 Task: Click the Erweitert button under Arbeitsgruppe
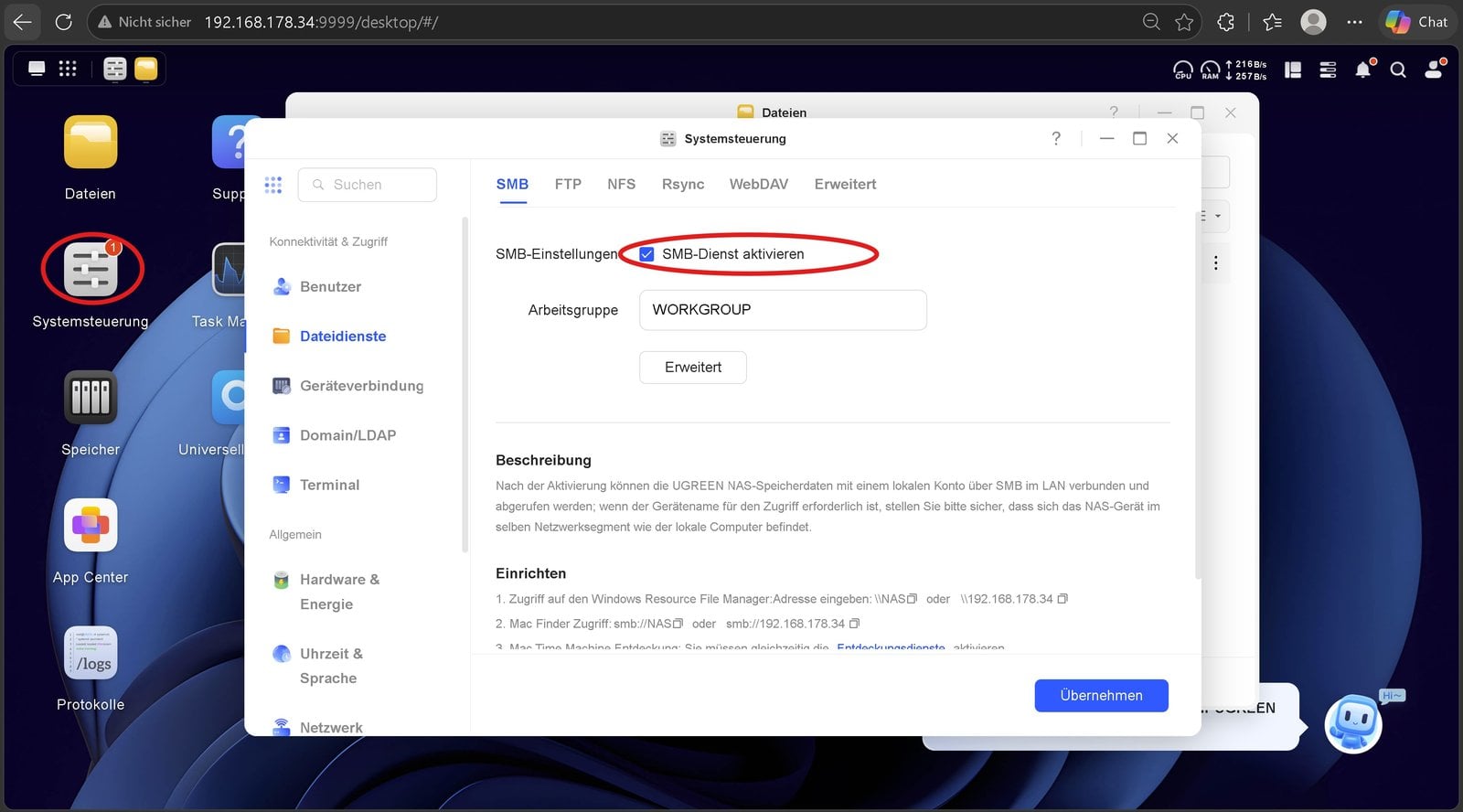(x=693, y=367)
